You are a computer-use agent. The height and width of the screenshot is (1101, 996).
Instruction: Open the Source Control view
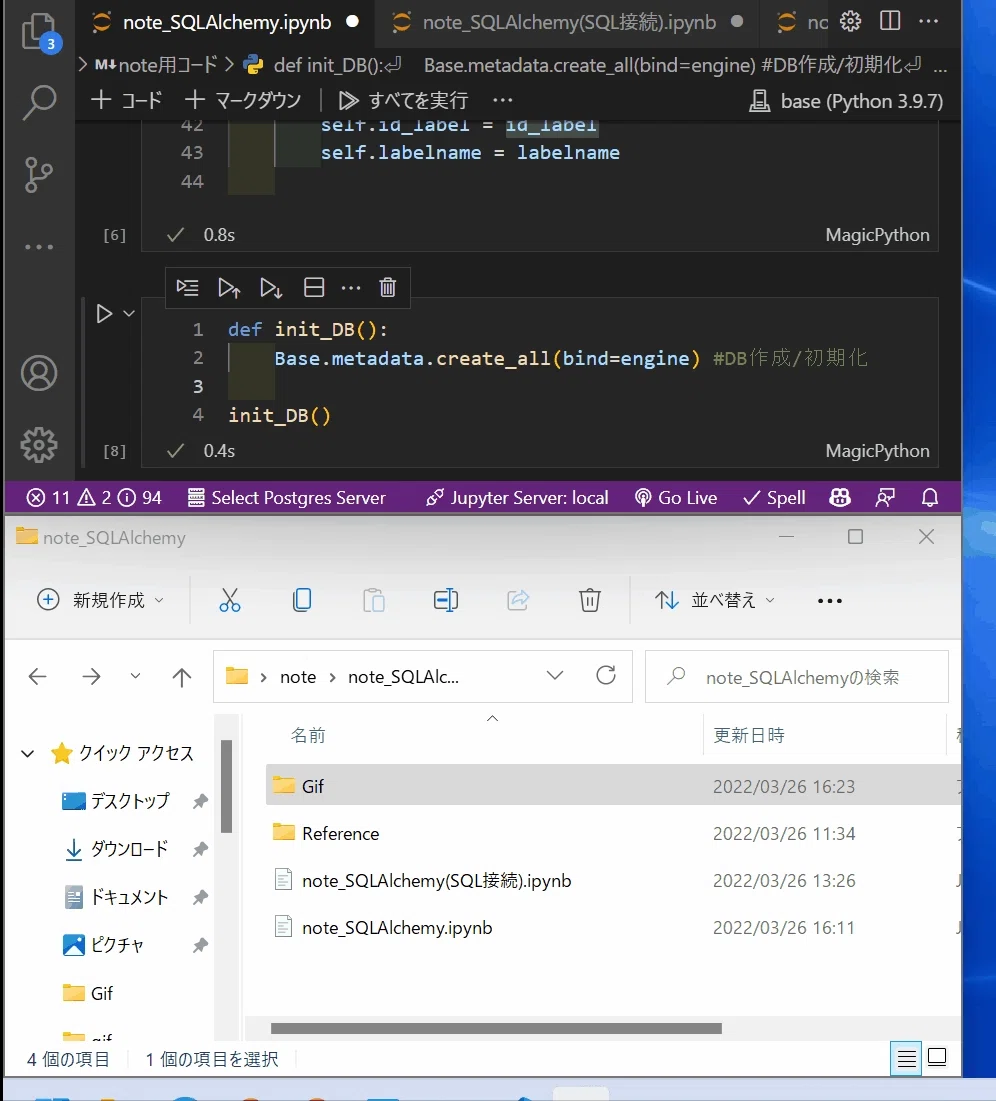click(x=39, y=174)
